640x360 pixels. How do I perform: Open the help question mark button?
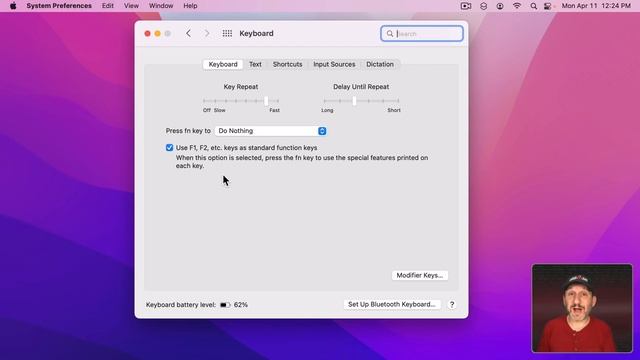452,304
